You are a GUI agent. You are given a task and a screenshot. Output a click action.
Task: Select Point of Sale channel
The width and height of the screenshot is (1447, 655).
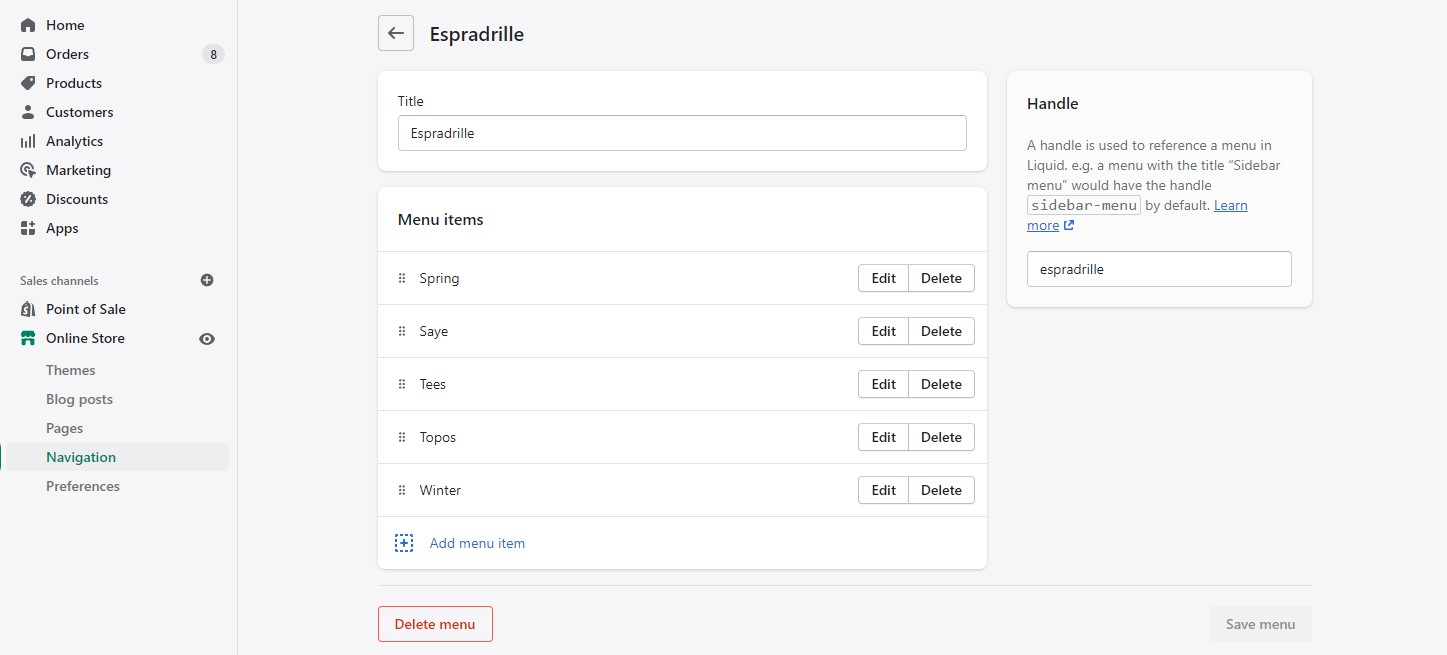[x=85, y=309]
